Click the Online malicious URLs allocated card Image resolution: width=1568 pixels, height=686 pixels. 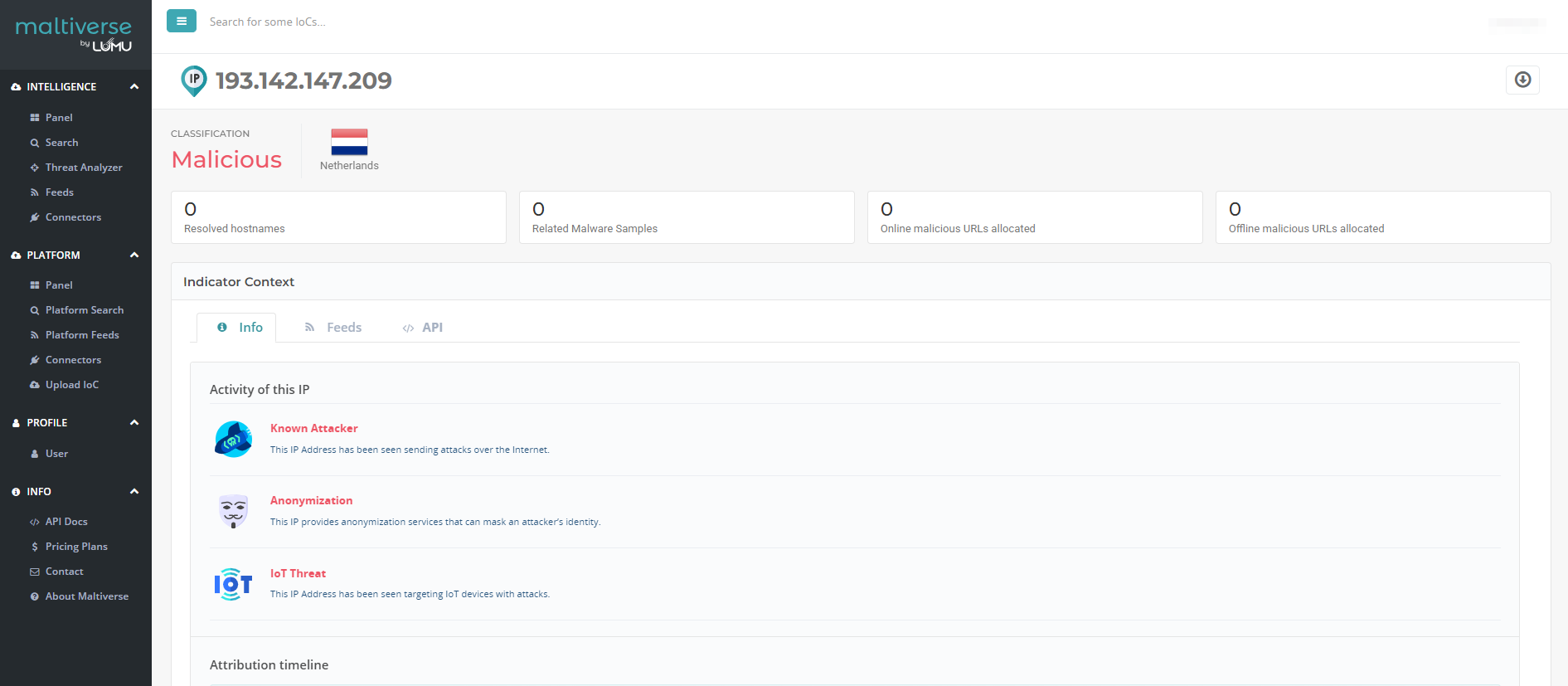tap(1035, 217)
